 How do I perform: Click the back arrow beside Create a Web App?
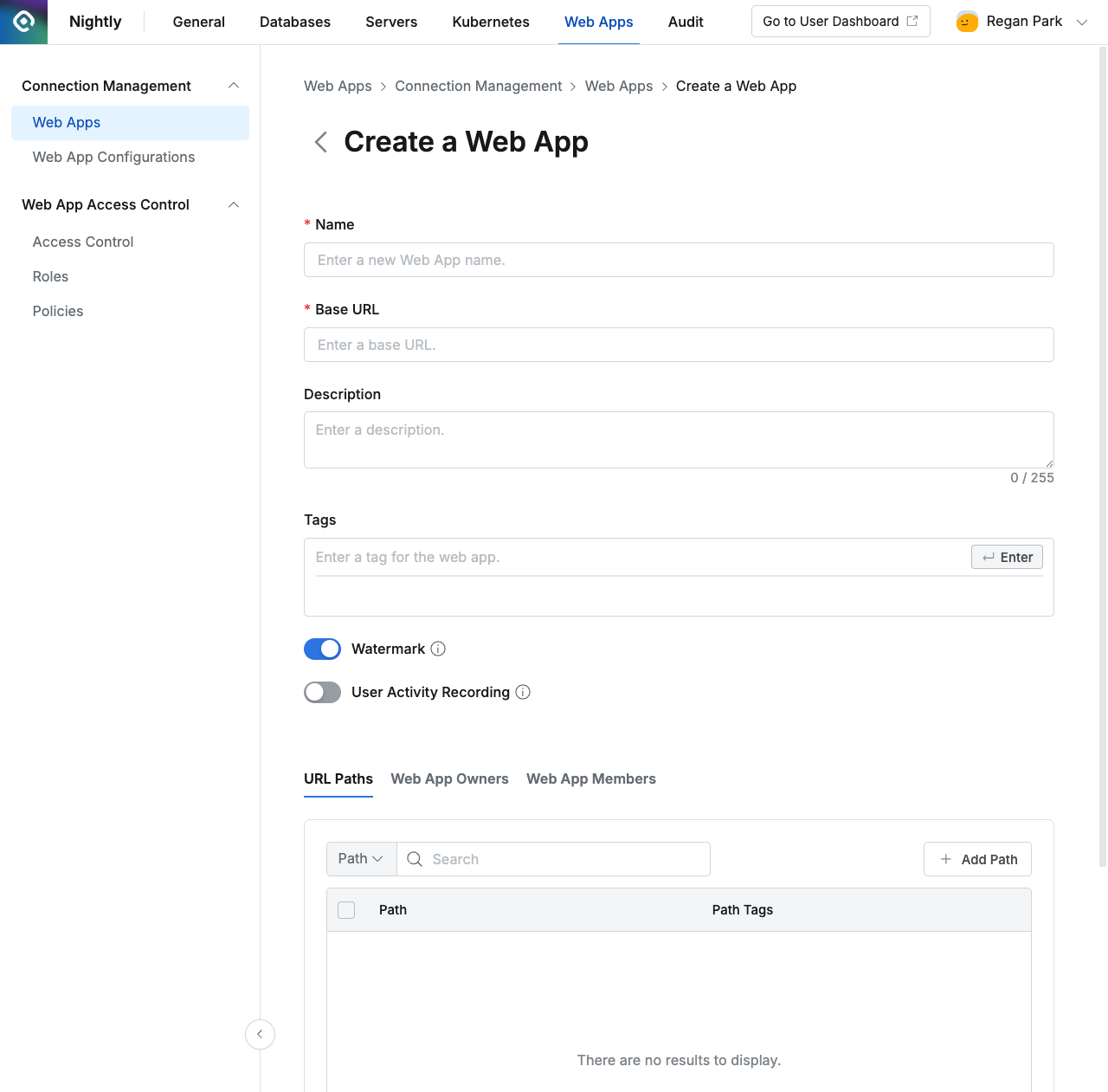tap(320, 142)
